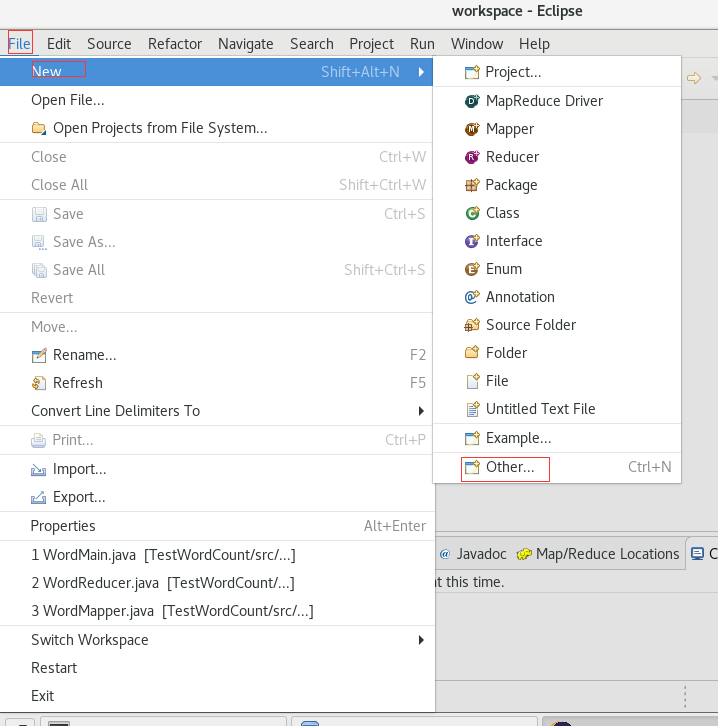
Task: Open the Search menu
Action: pyautogui.click(x=312, y=44)
